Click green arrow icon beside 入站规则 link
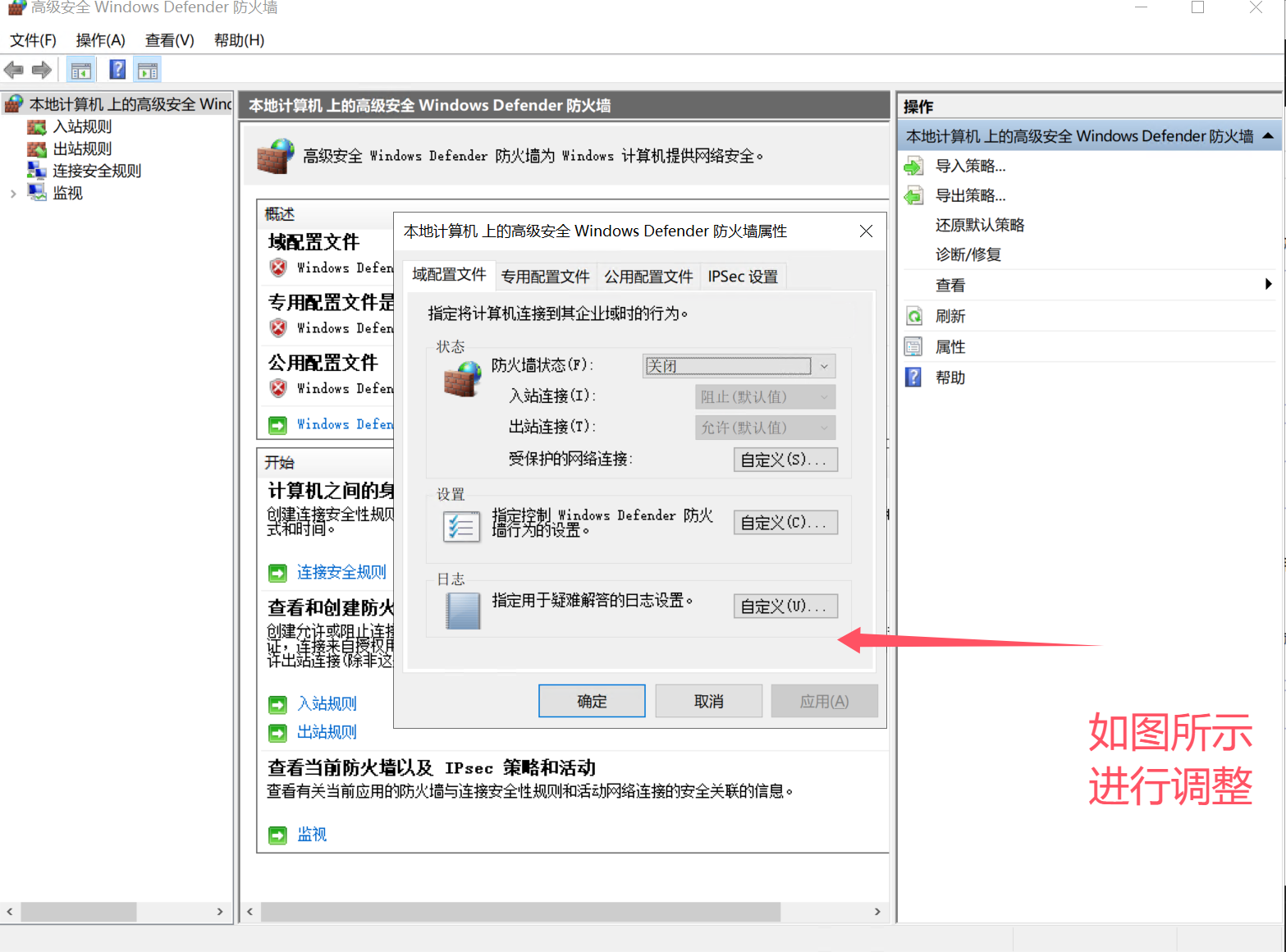 point(278,704)
